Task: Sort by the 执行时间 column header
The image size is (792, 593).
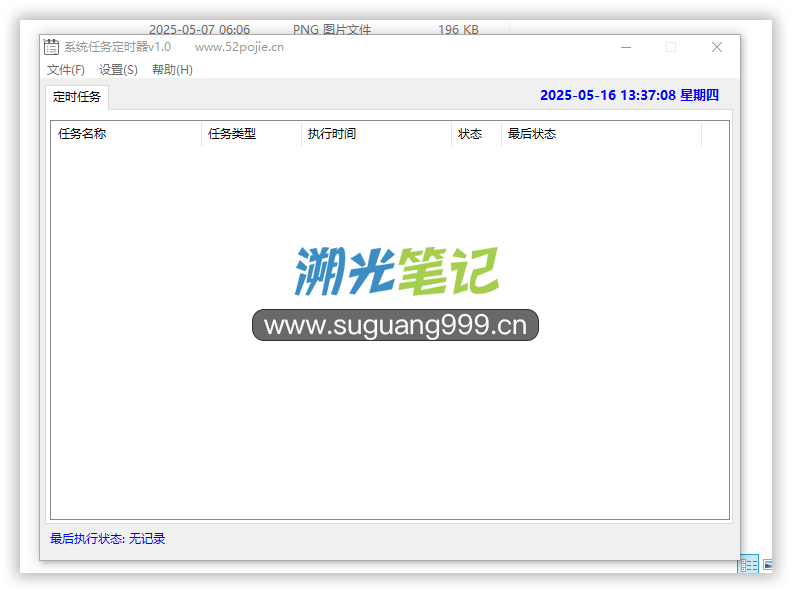Action: 376,134
